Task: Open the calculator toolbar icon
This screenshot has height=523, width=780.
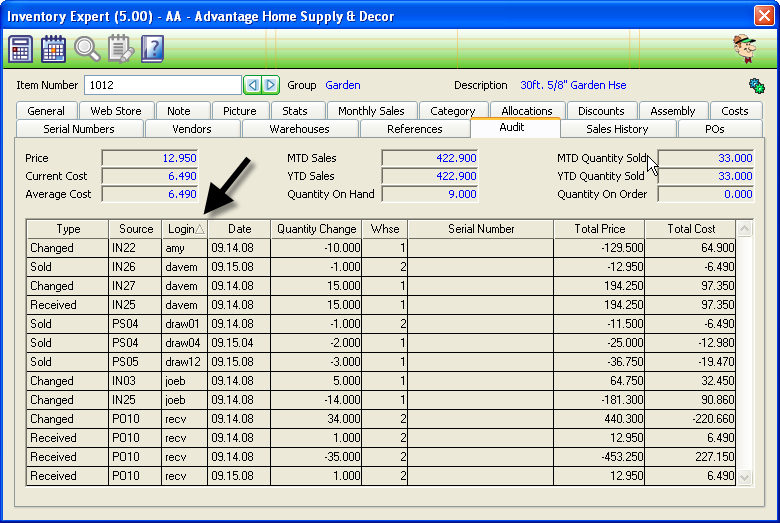Action: 21,48
